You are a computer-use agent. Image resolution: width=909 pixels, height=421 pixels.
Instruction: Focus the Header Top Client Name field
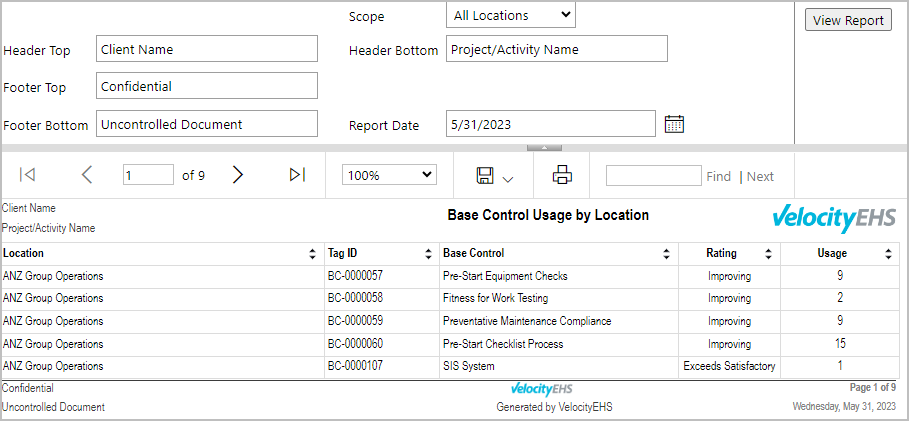point(207,49)
